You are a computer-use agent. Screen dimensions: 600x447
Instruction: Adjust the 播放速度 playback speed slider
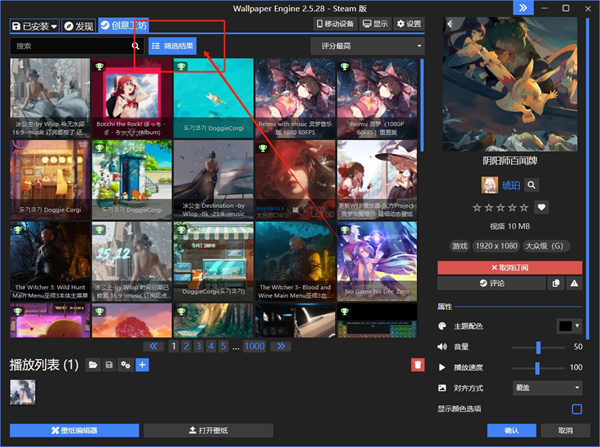pyautogui.click(x=538, y=368)
